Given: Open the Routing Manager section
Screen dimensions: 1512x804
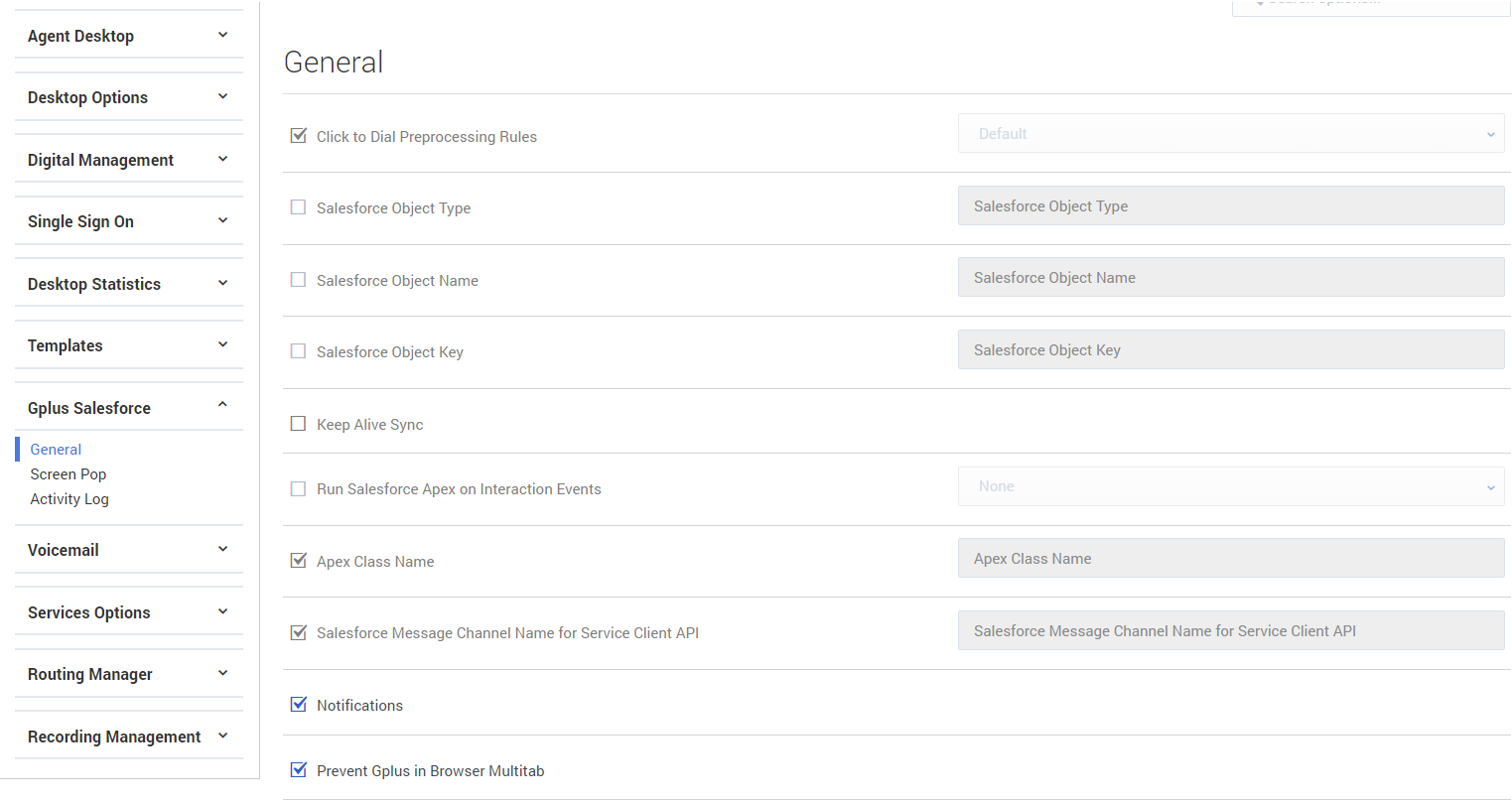Looking at the screenshot, I should 90,674.
